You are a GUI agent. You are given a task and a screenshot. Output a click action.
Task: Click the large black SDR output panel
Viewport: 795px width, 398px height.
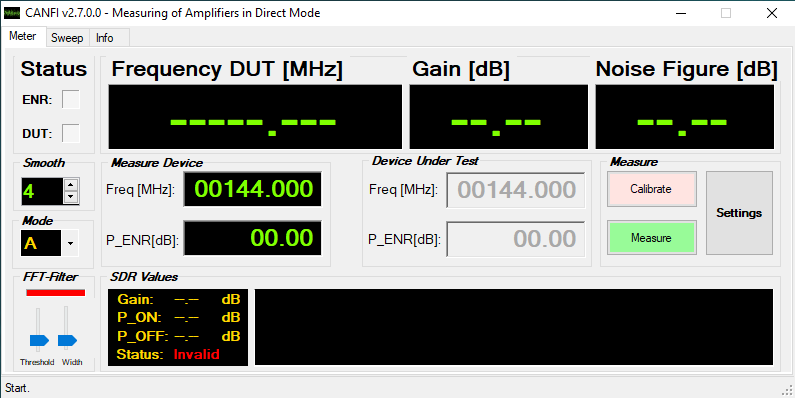tap(514, 327)
